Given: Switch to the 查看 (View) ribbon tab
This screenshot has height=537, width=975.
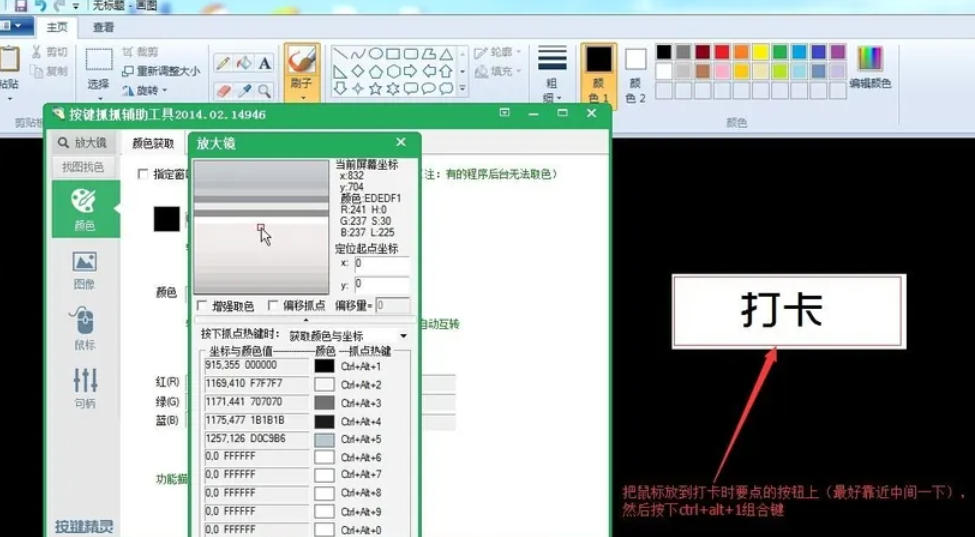Looking at the screenshot, I should tap(104, 27).
